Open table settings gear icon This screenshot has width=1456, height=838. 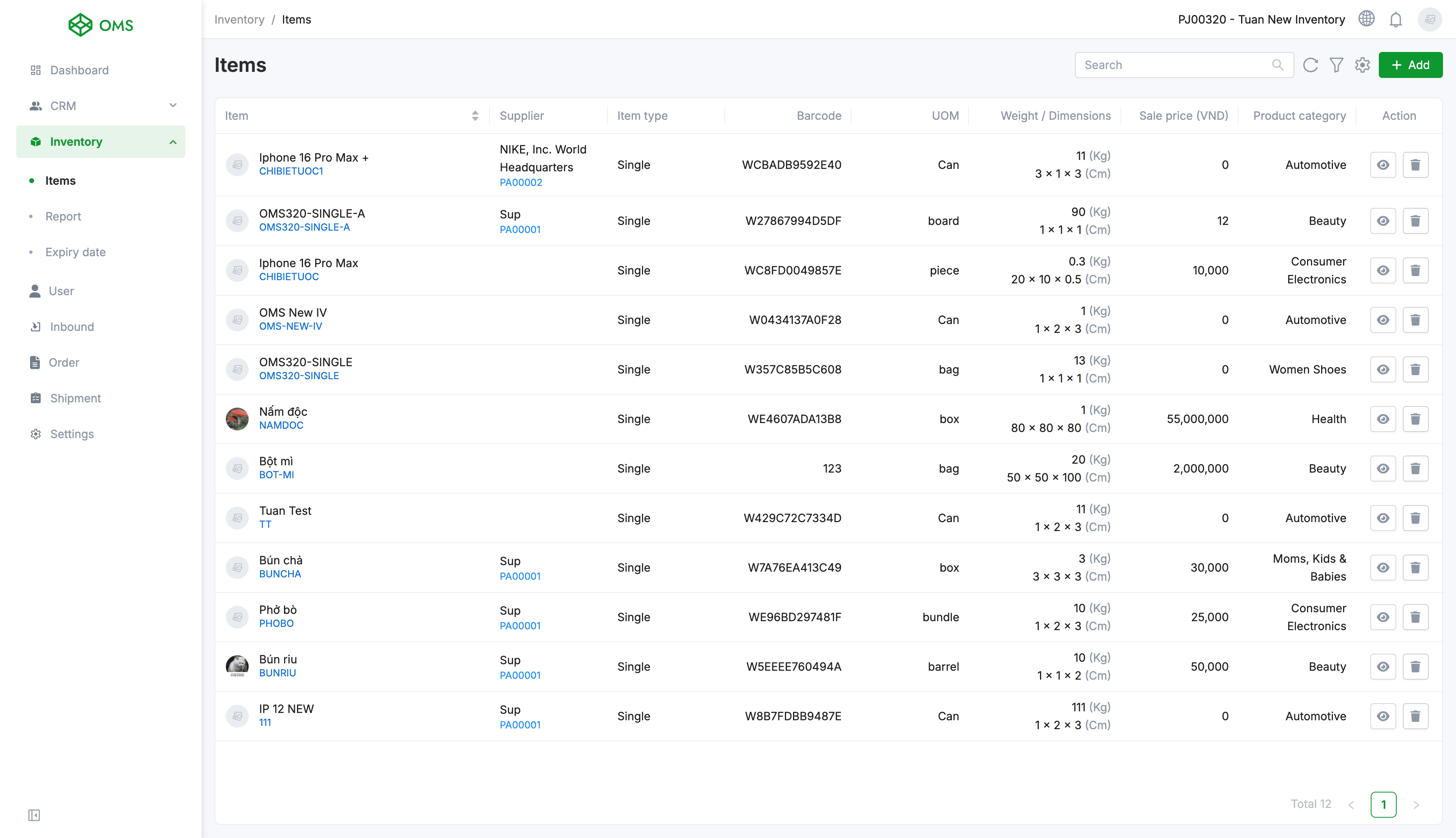[1362, 65]
